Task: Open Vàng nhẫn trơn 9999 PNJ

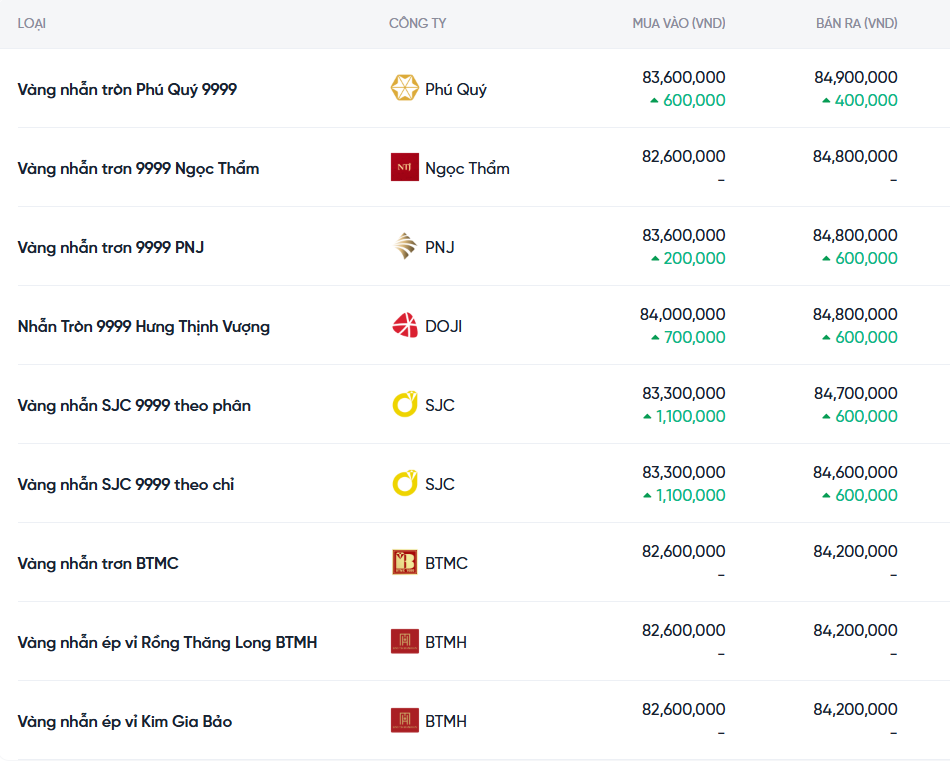Action: pos(110,247)
